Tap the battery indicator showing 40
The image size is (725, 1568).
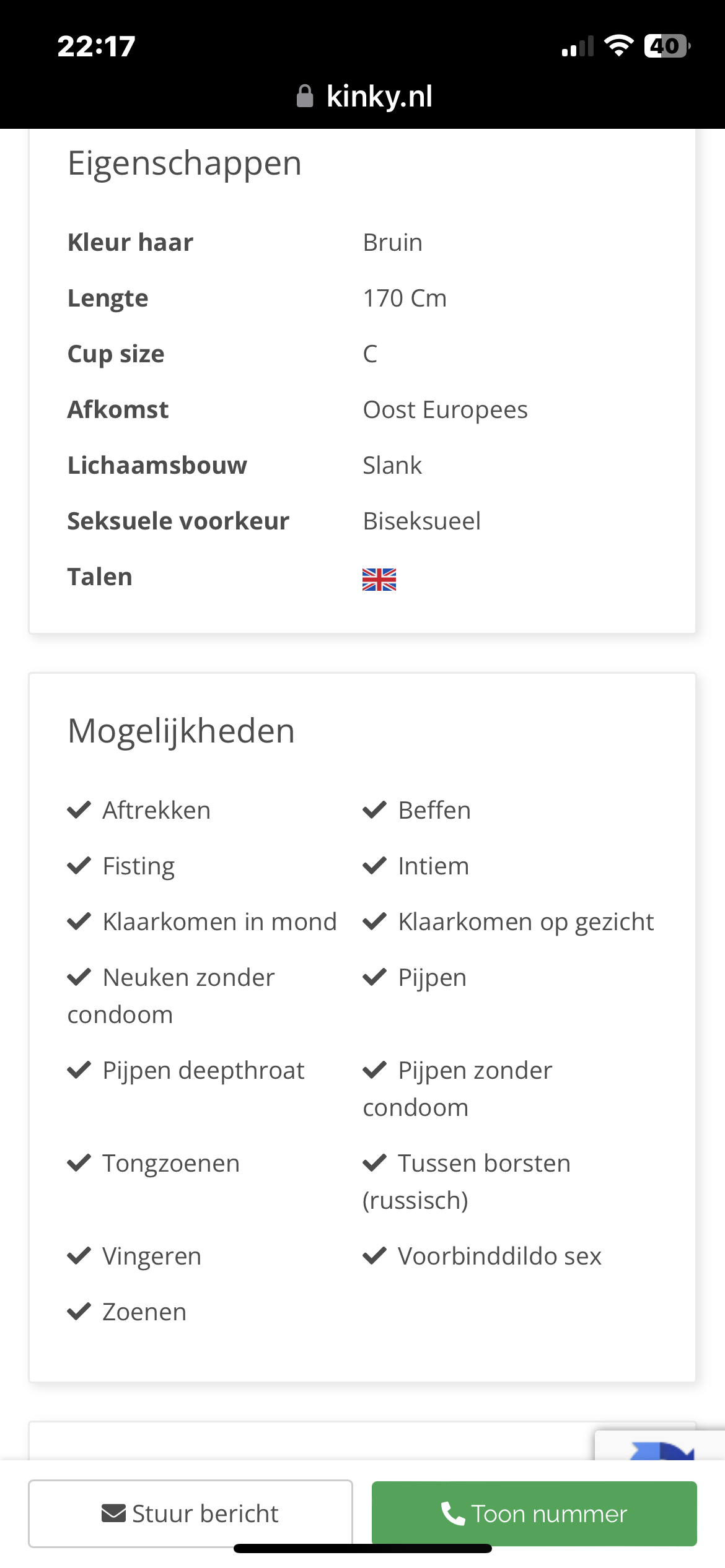coord(667,46)
